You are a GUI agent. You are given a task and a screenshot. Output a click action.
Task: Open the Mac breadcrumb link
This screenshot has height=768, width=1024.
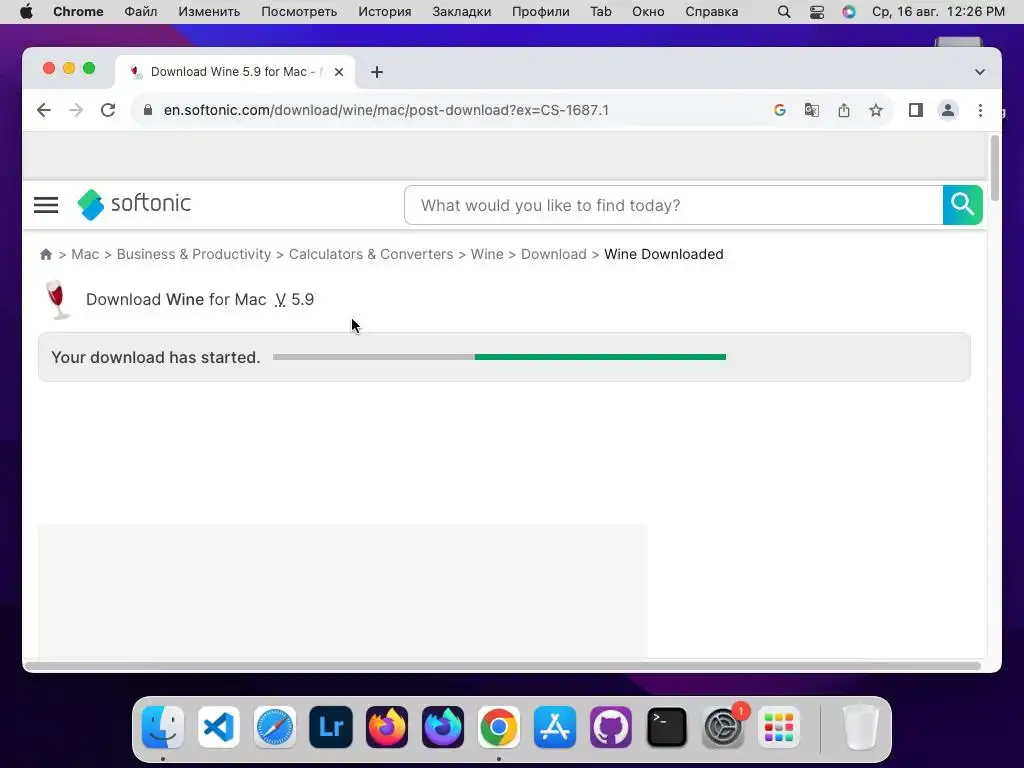pos(85,254)
